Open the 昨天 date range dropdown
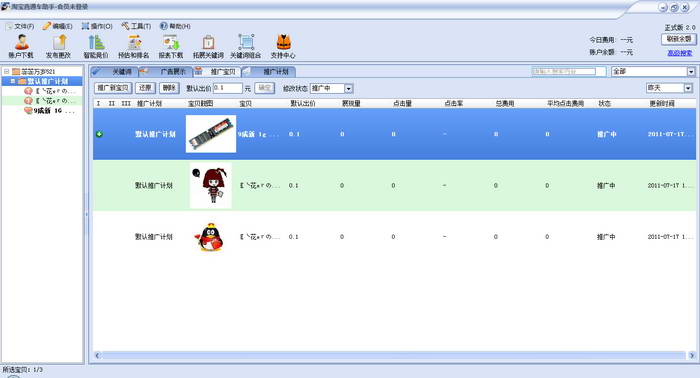Viewport: 700px width, 378px height. click(x=669, y=88)
